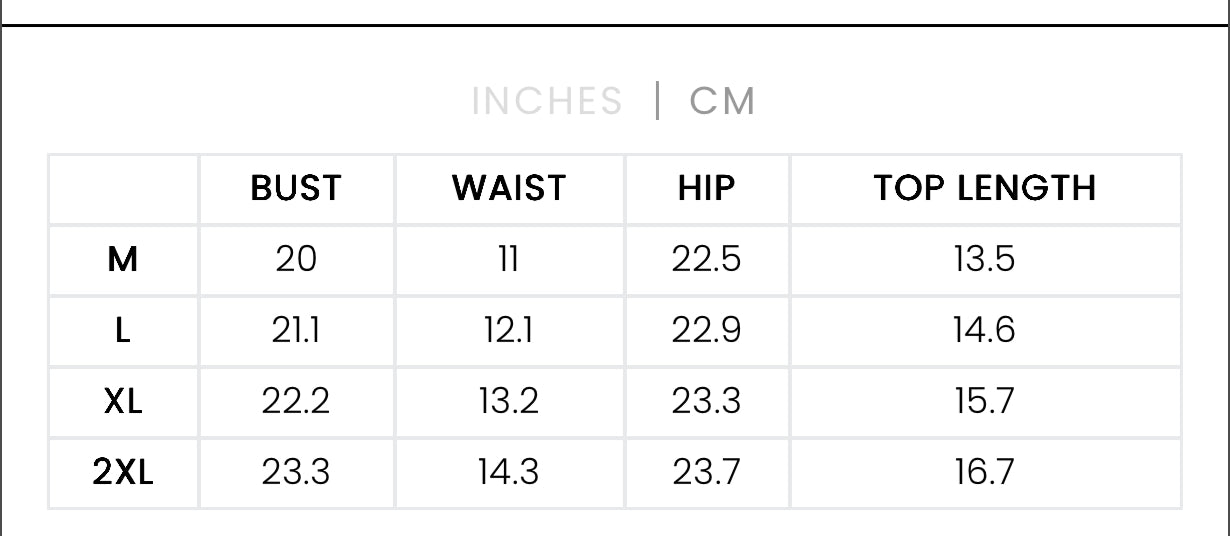This screenshot has width=1230, height=536.
Task: Click waist value 14.3 for 2XL
Action: tap(508, 473)
